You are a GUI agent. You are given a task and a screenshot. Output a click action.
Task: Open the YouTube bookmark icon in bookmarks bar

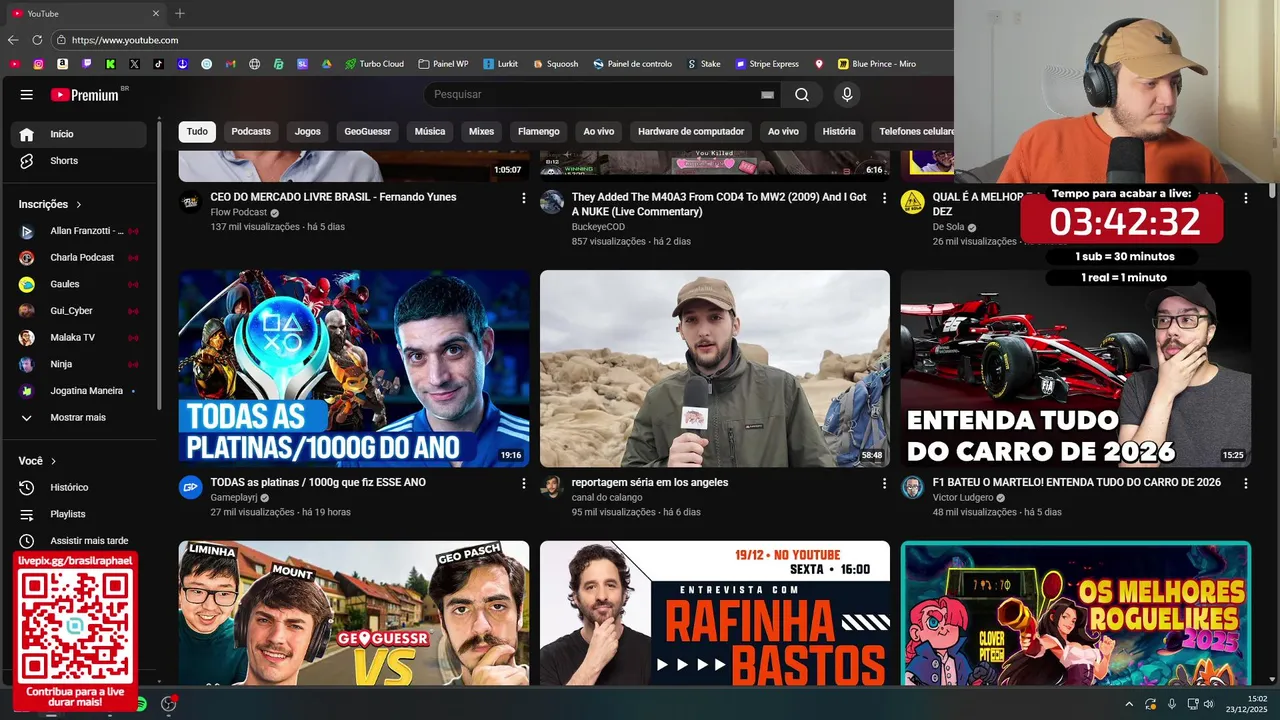pyautogui.click(x=15, y=64)
